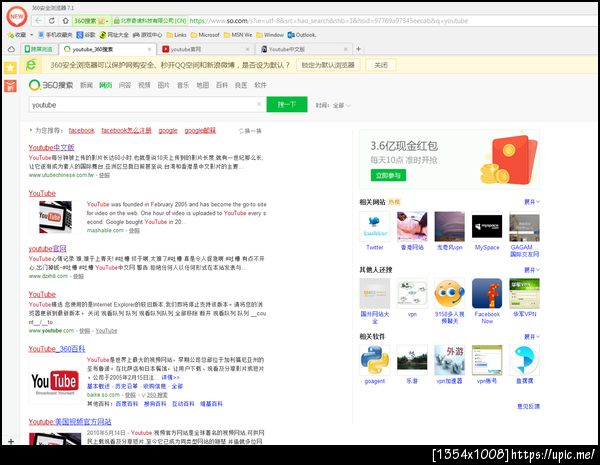
Task: Click the Twitter thumbnail under 相关网站
Action: [x=375, y=227]
